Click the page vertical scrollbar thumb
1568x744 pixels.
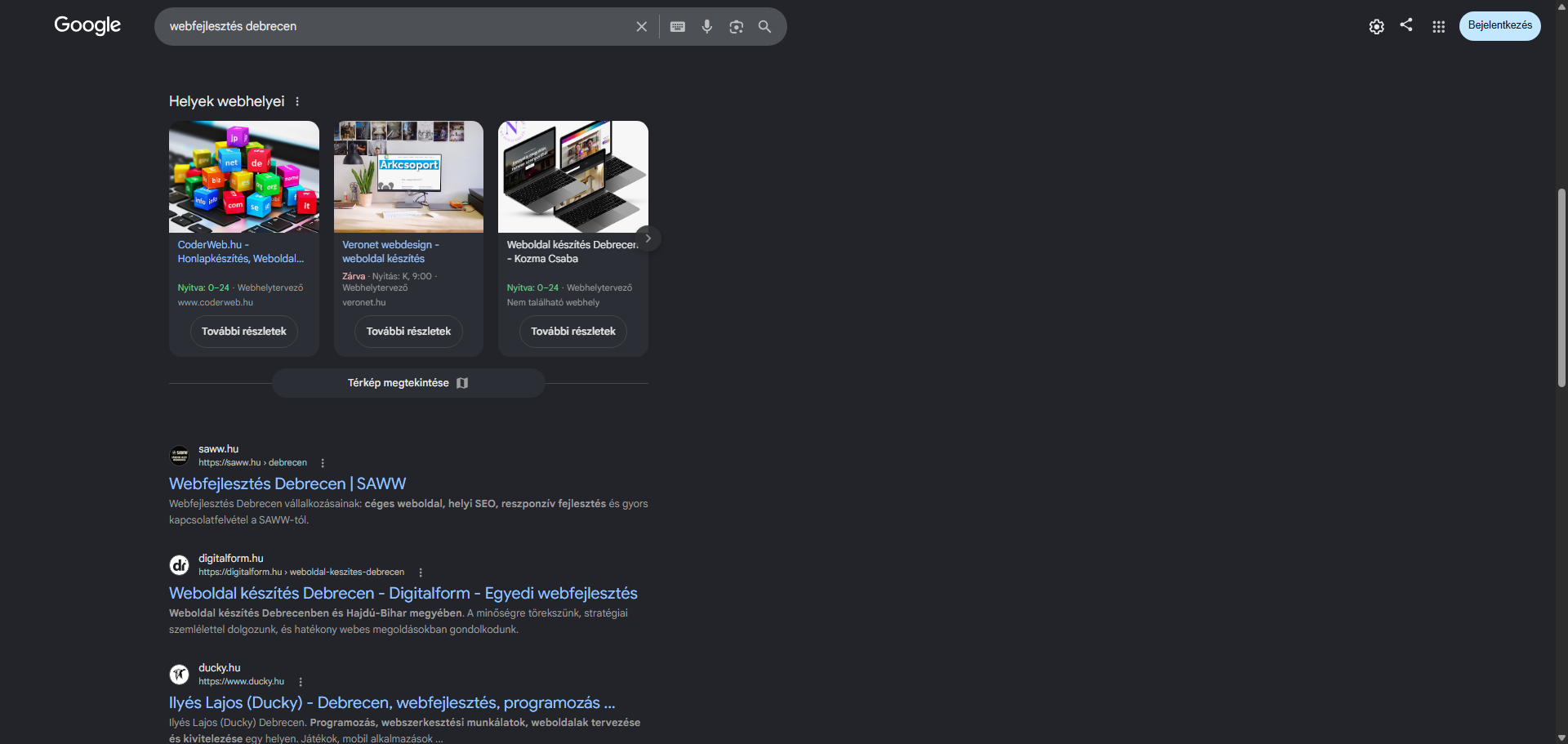pos(1561,287)
